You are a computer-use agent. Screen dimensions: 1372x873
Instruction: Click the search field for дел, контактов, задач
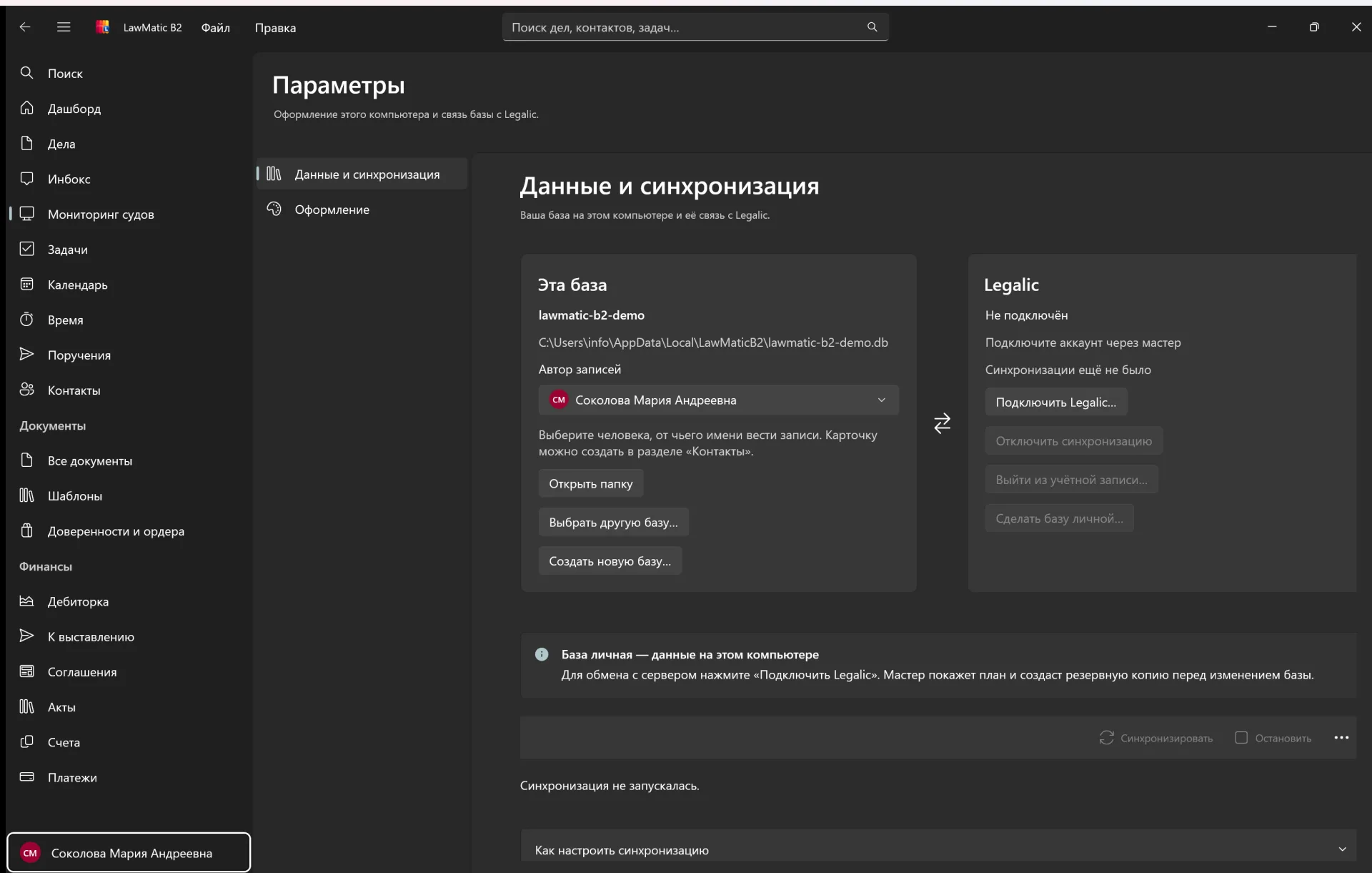[x=695, y=27]
